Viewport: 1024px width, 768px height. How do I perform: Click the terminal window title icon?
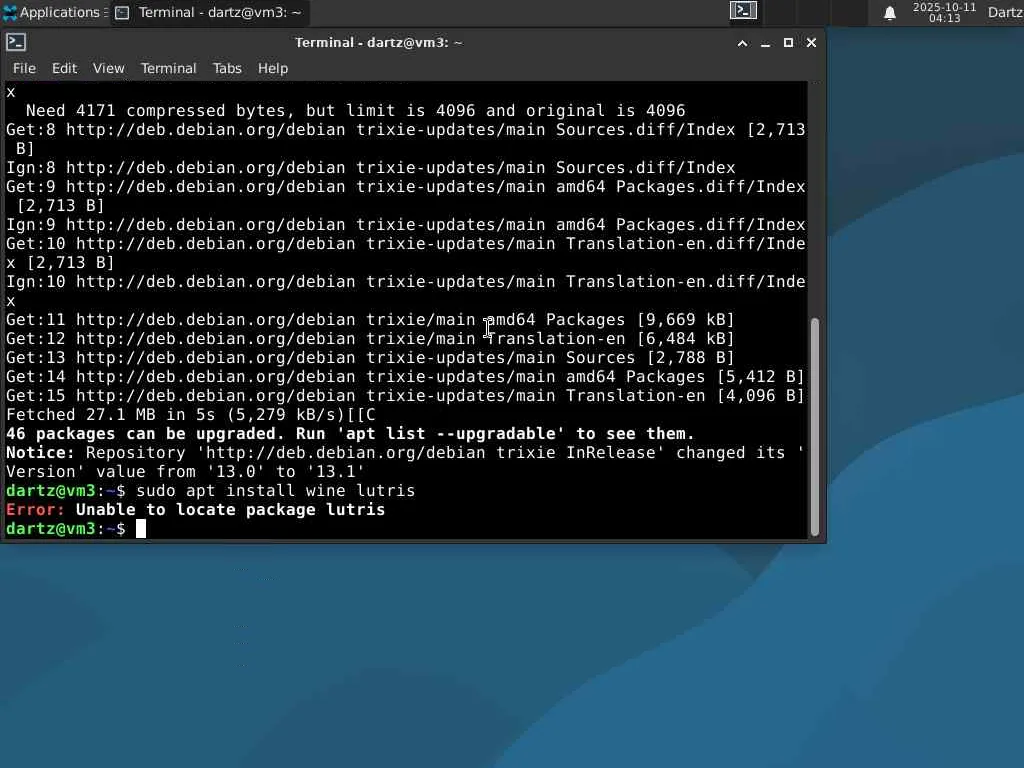[x=16, y=42]
